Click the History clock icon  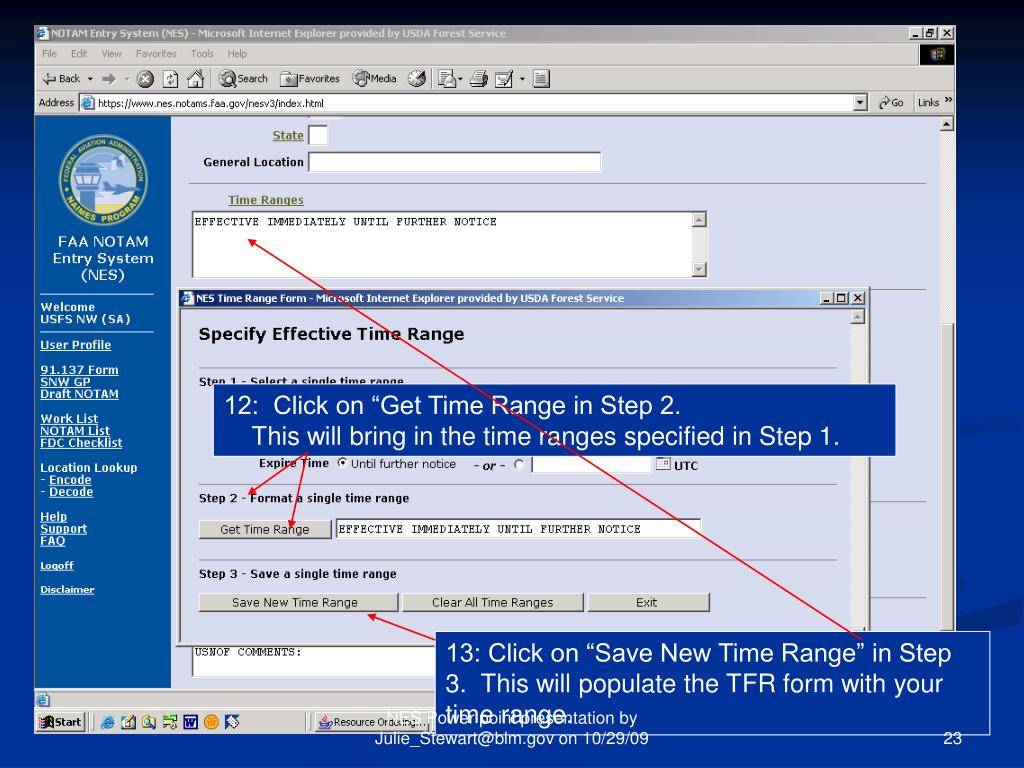pyautogui.click(x=417, y=79)
